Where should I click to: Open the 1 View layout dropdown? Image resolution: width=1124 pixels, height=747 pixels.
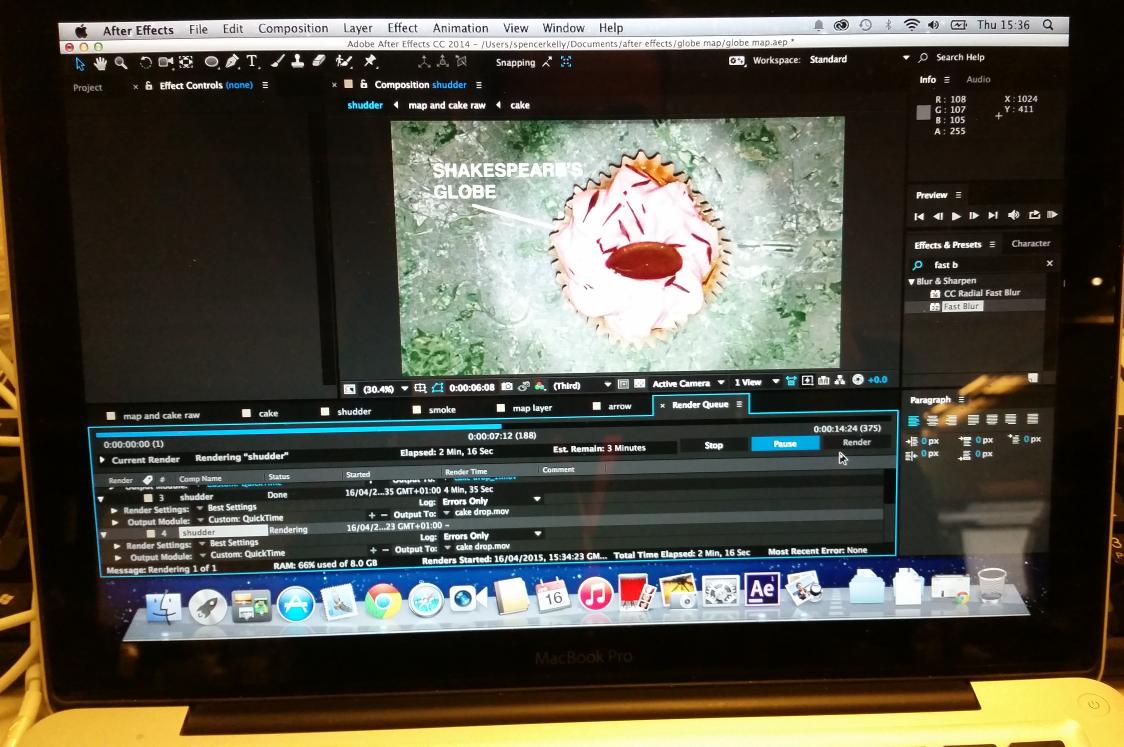click(756, 383)
